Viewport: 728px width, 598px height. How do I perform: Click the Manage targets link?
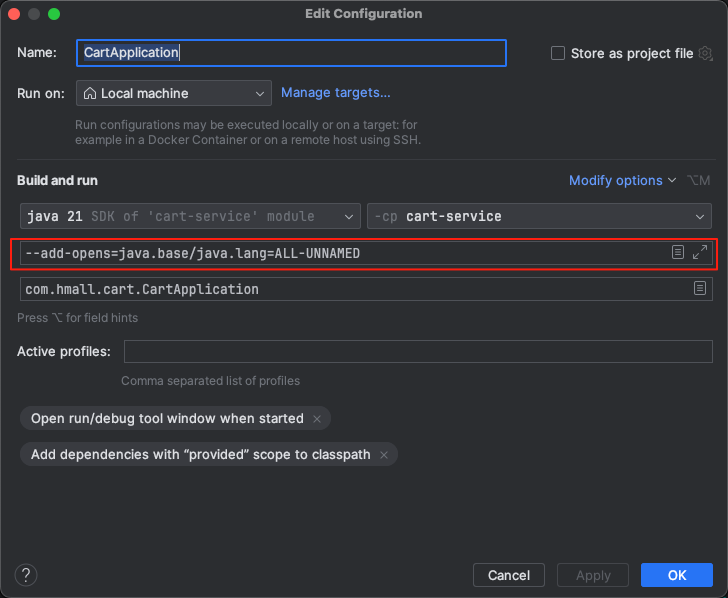point(335,92)
